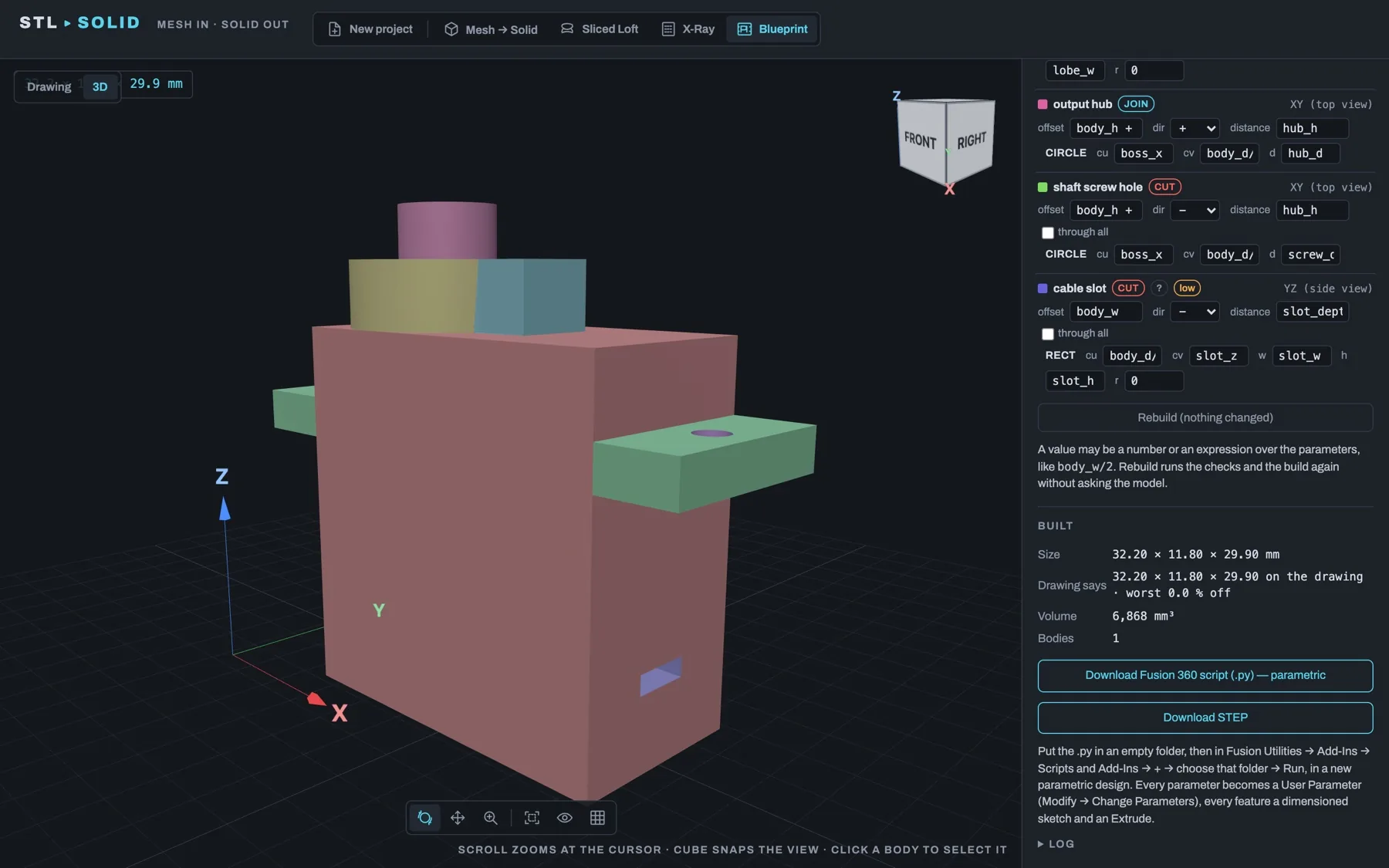Click the Sliced Loft icon
1389x868 pixels.
(x=567, y=29)
